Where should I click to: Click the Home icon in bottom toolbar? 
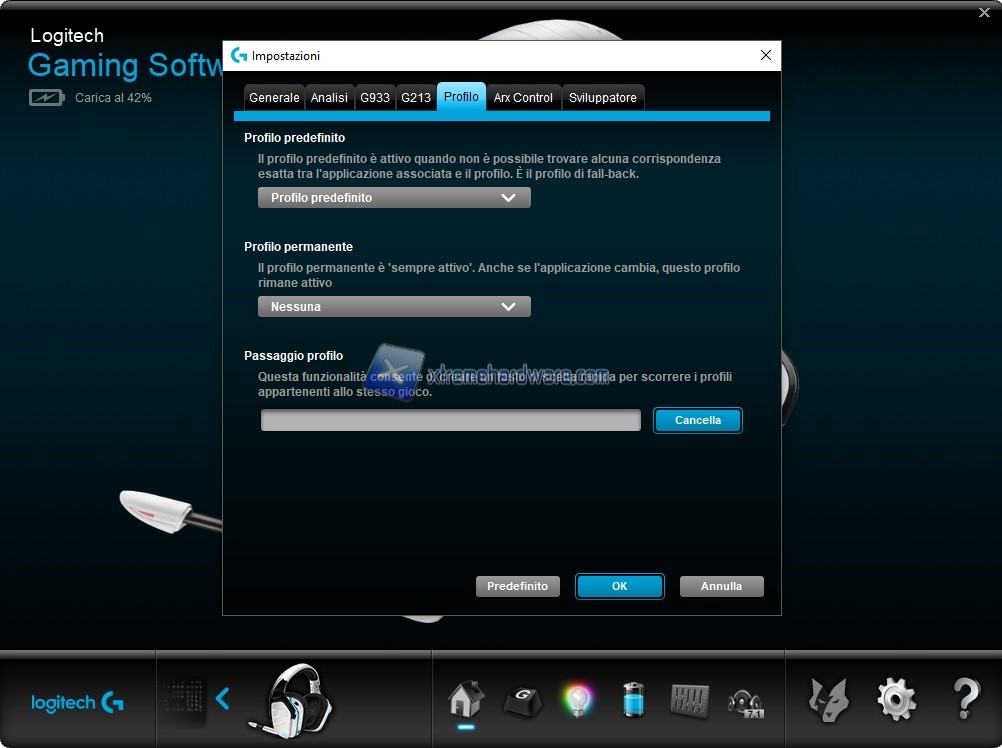[x=466, y=698]
